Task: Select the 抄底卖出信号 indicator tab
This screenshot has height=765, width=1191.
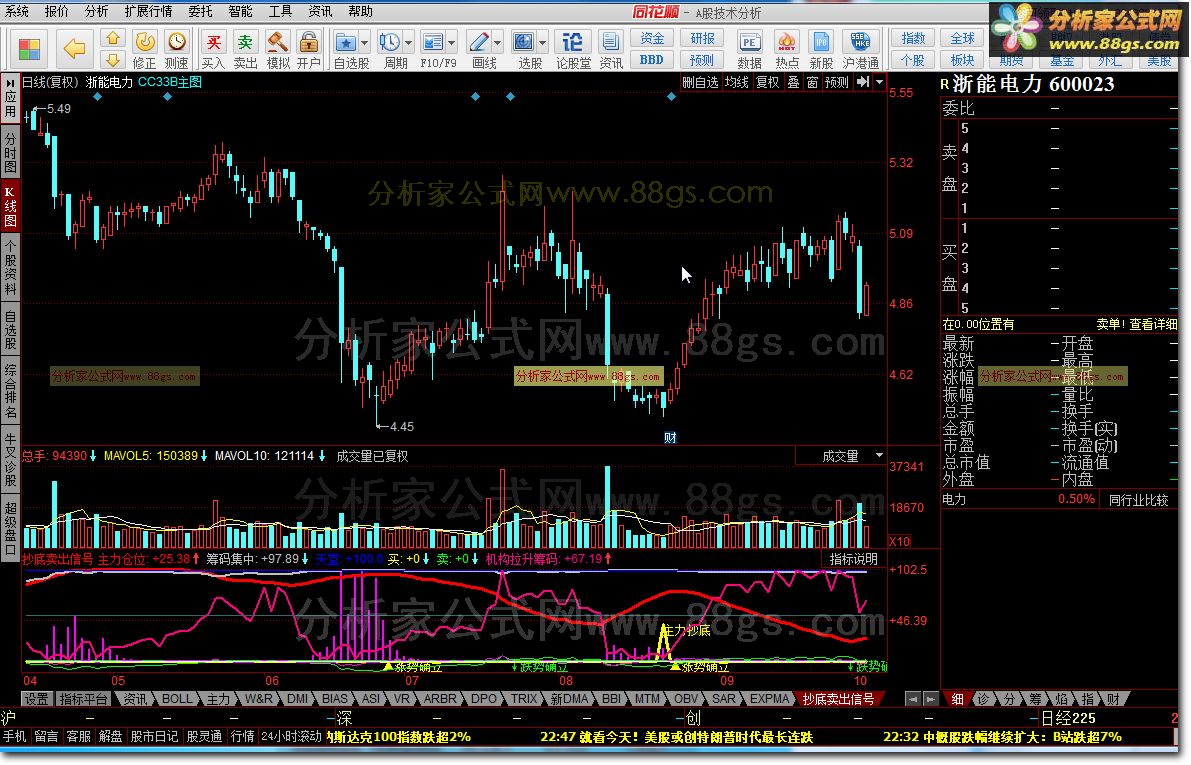Action: point(839,699)
